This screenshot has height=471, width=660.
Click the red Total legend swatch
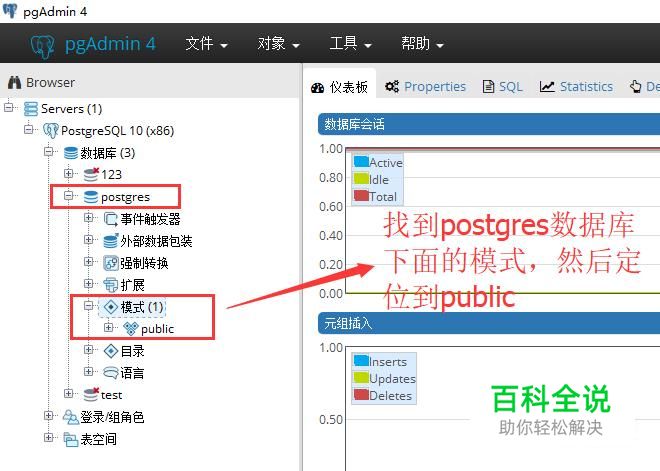[x=361, y=195]
